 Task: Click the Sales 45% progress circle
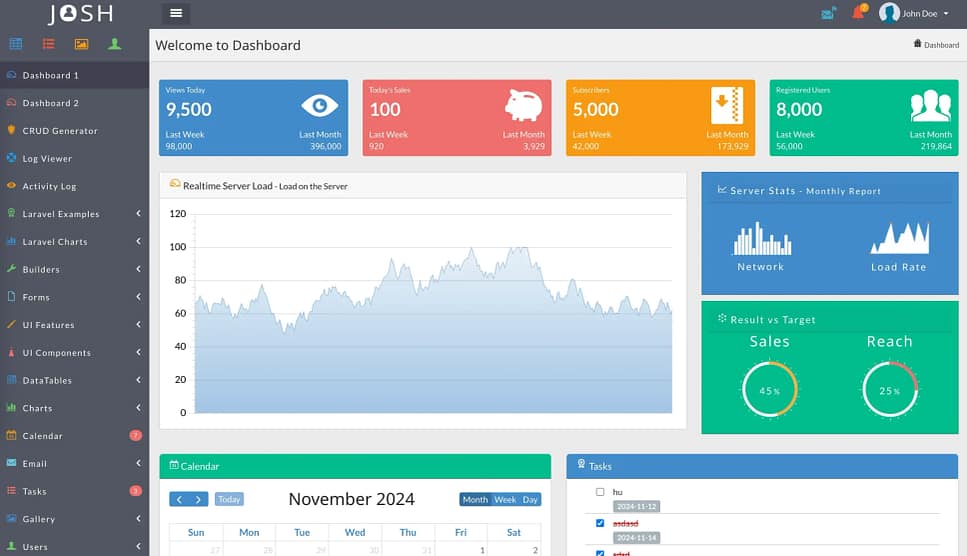pyautogui.click(x=769, y=390)
